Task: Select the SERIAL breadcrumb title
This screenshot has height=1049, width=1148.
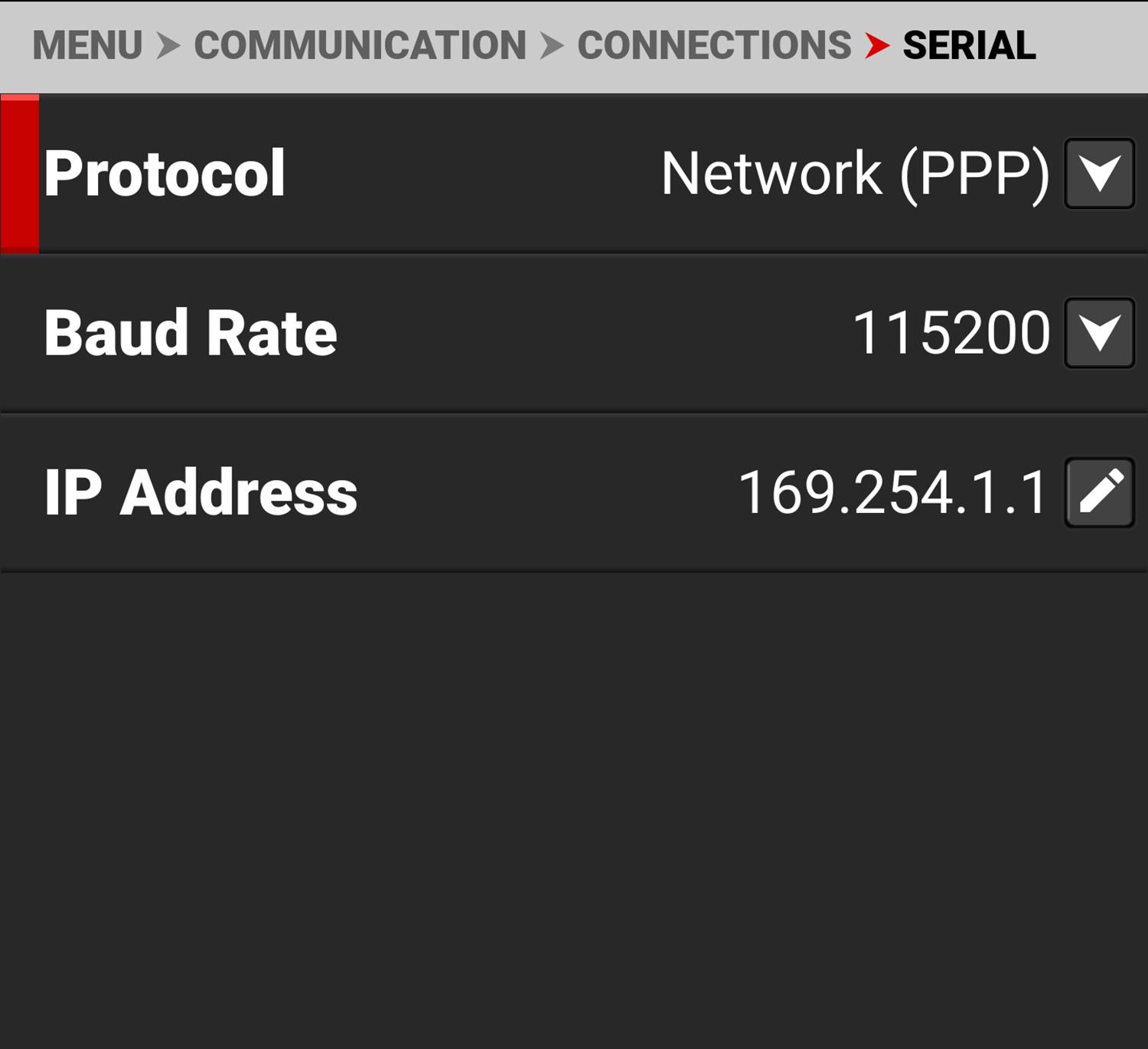Action: (x=969, y=45)
